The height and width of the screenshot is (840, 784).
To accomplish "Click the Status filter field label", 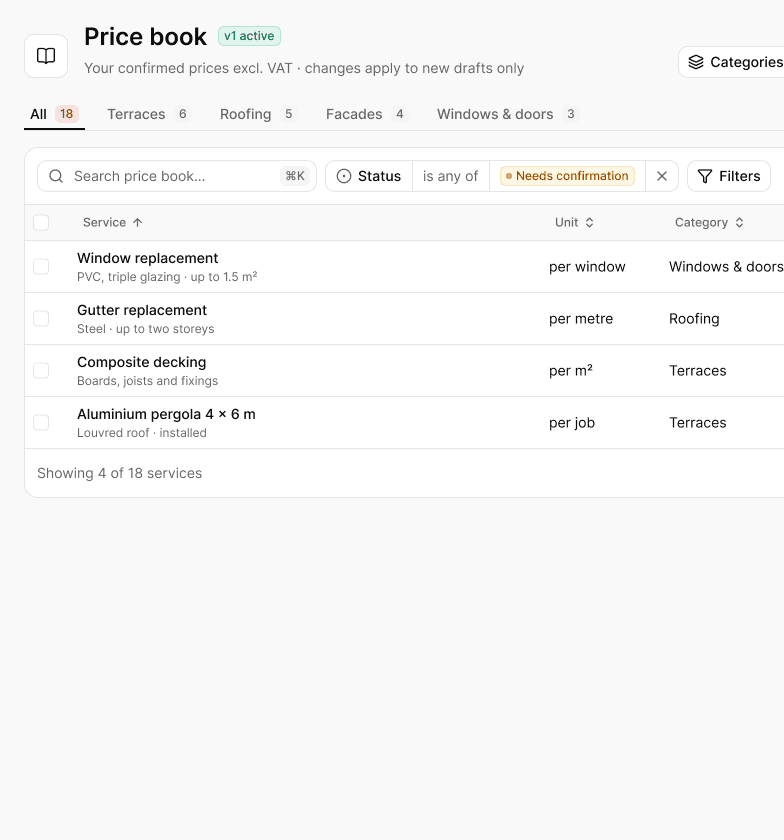I will click(369, 176).
